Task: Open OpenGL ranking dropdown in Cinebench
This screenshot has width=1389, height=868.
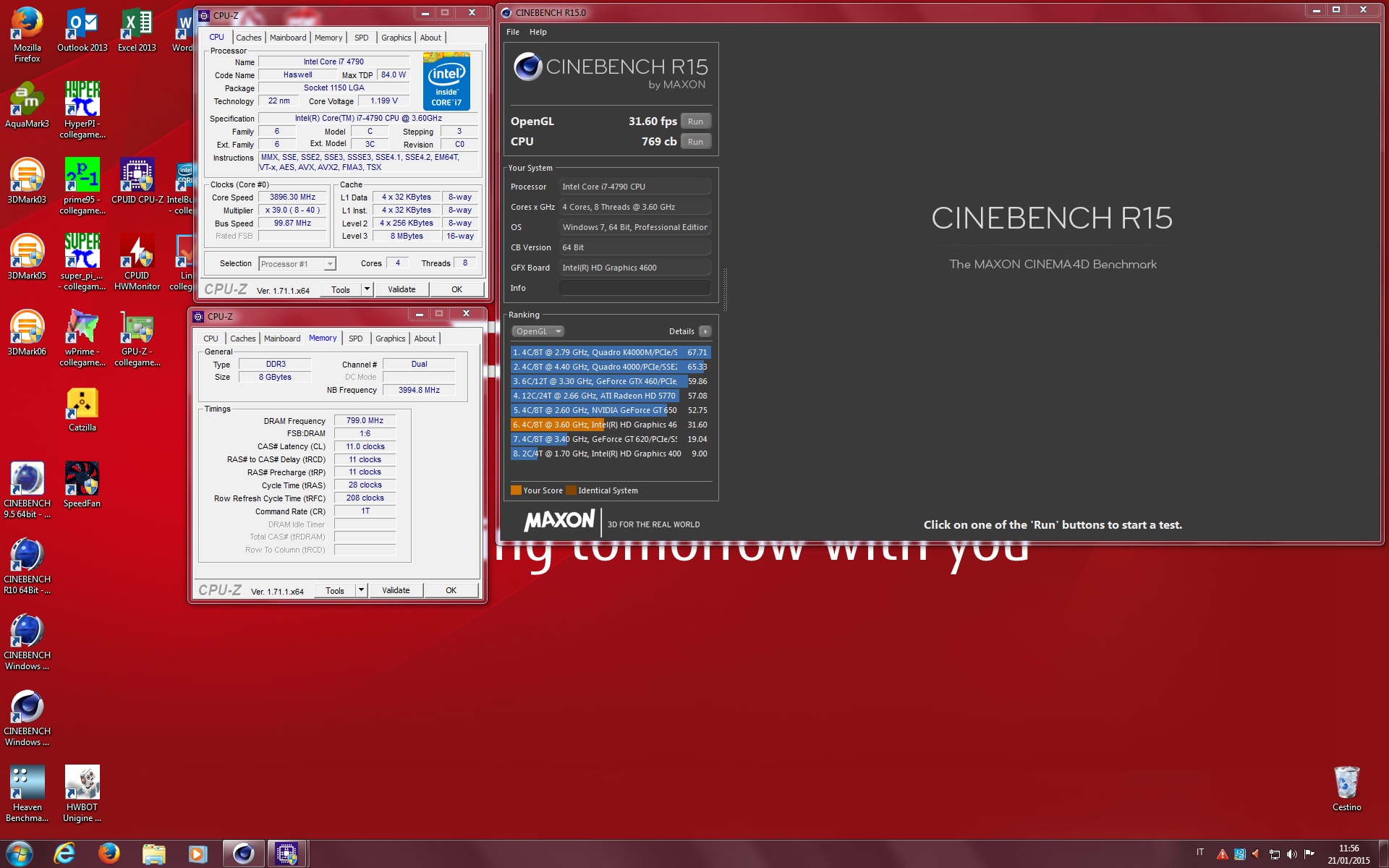Action: pyautogui.click(x=538, y=331)
